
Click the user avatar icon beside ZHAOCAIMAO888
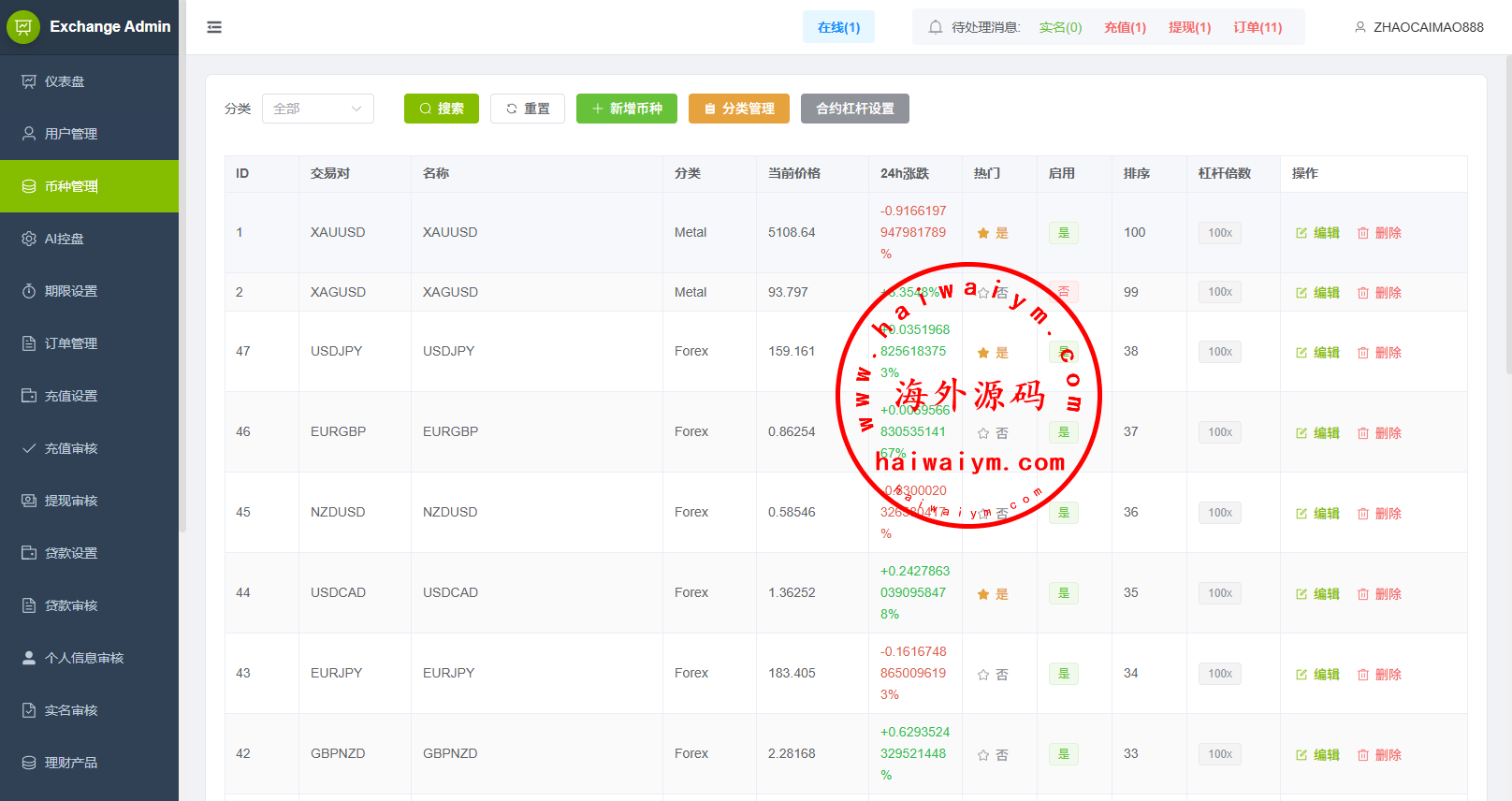pyautogui.click(x=1359, y=27)
